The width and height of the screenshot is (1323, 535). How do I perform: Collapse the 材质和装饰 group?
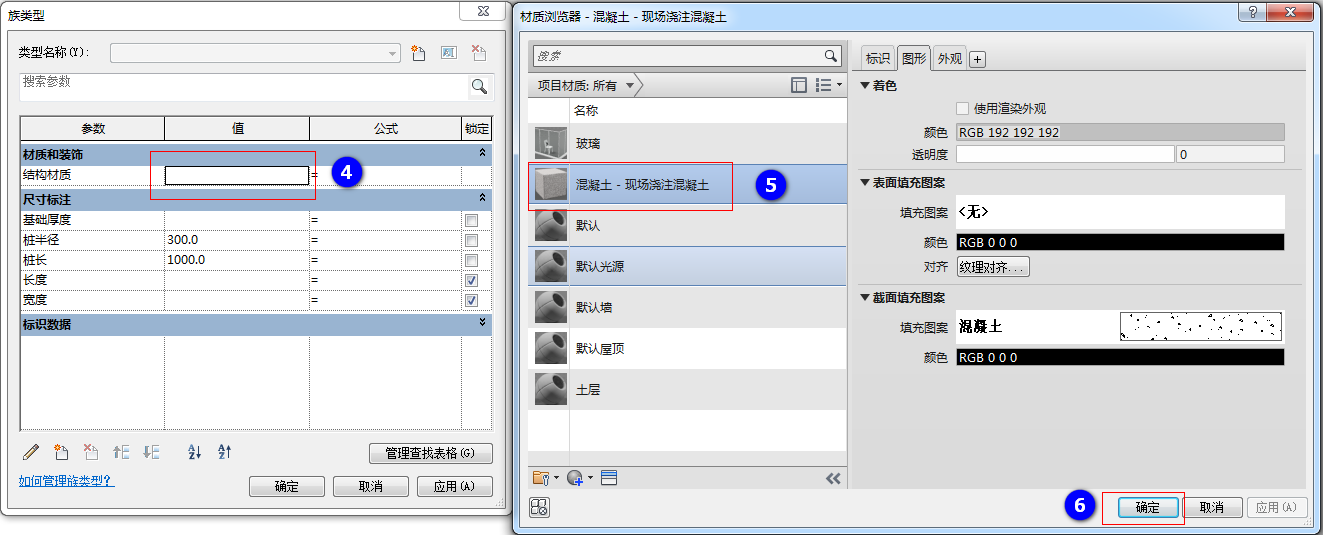tap(483, 154)
